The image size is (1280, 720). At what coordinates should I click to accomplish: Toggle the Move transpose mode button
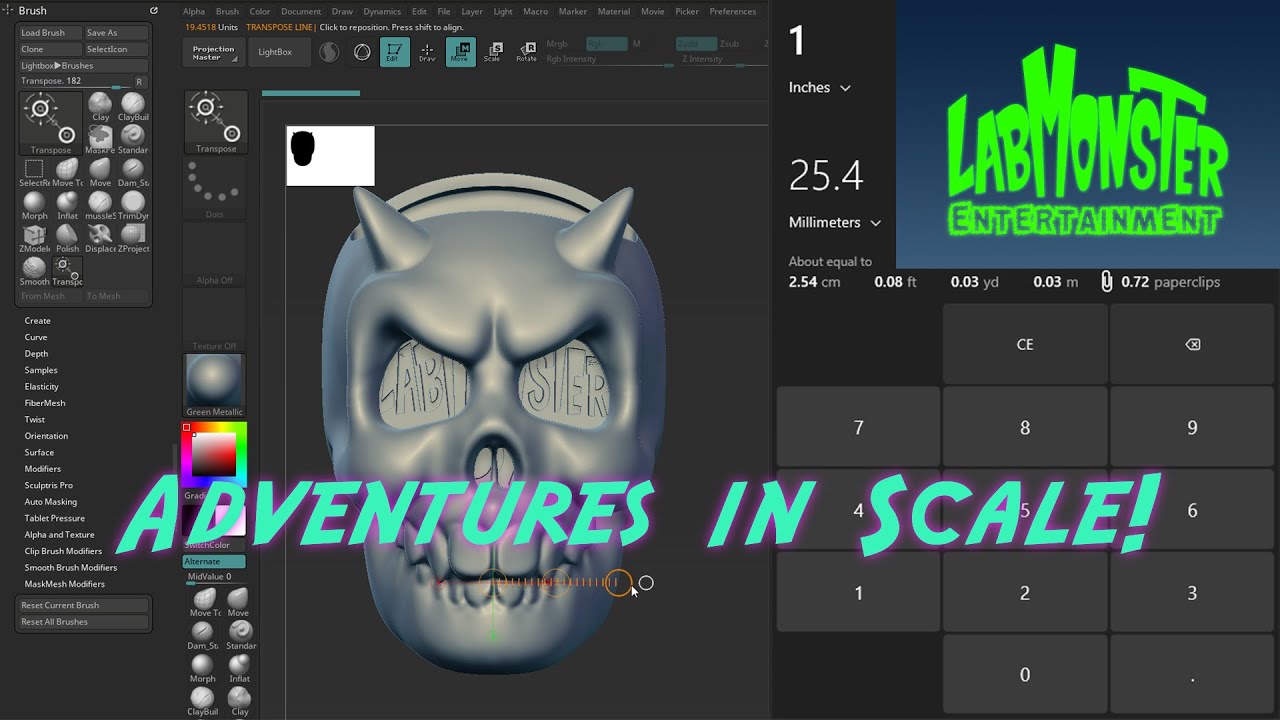(x=460, y=53)
